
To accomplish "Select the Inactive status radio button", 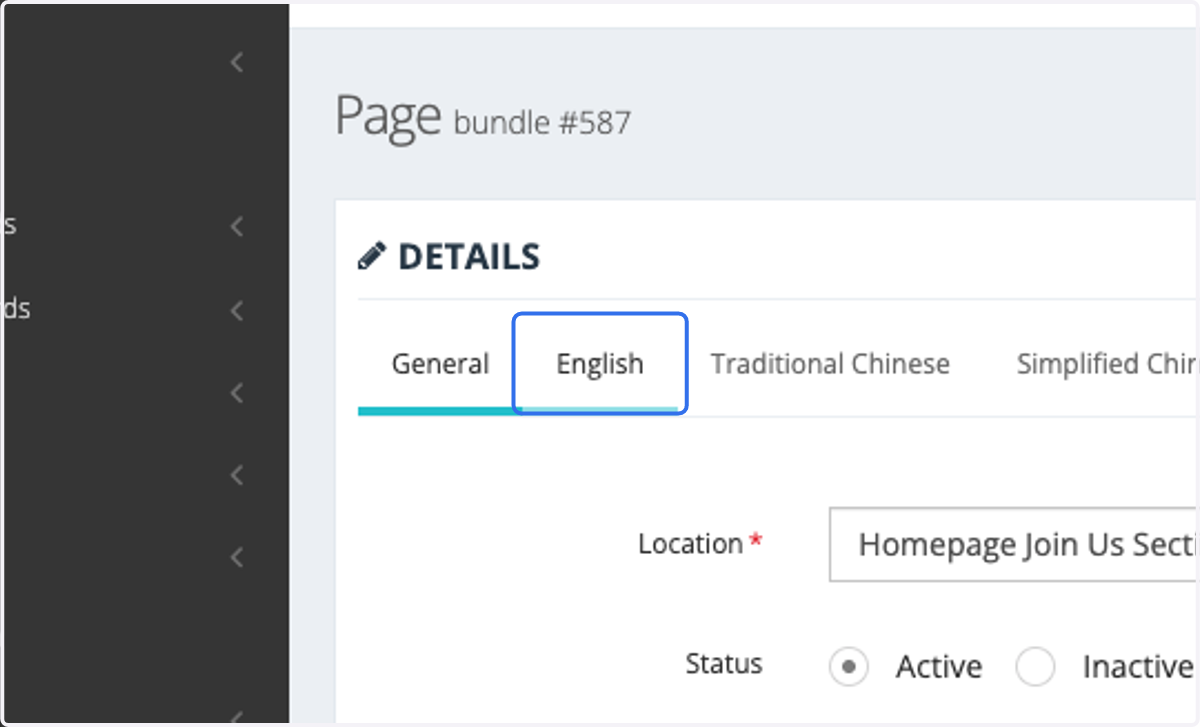I will pos(1036,667).
